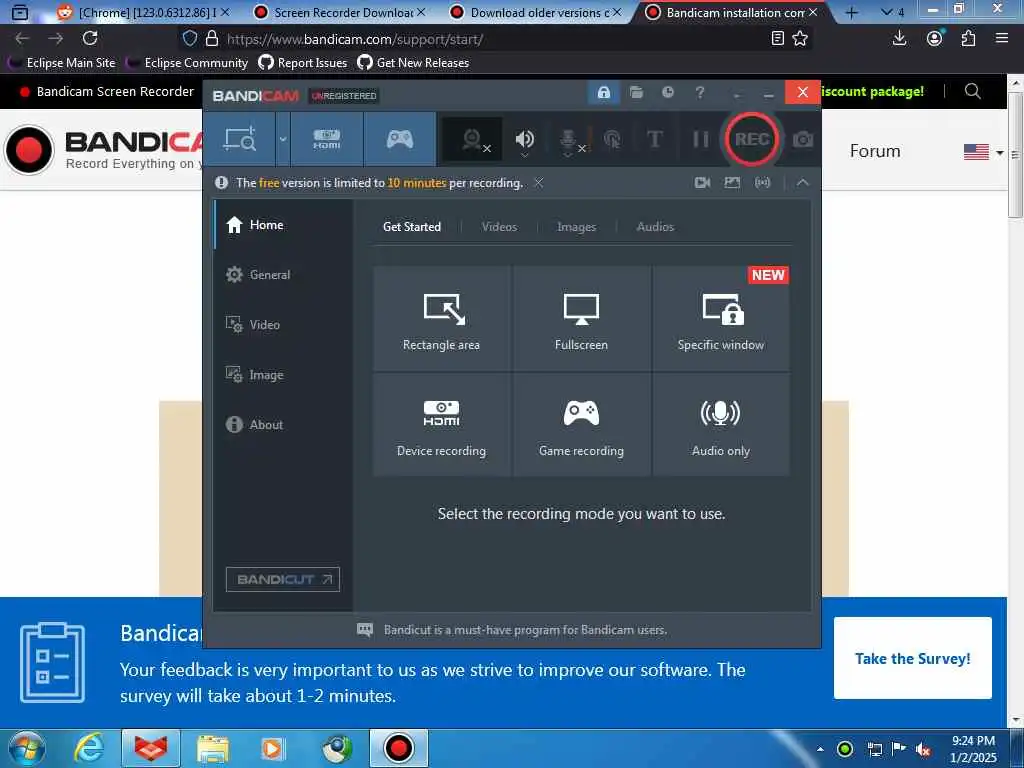The height and width of the screenshot is (768, 1024).
Task: Open Eclipse Community bookmark
Action: pos(188,63)
